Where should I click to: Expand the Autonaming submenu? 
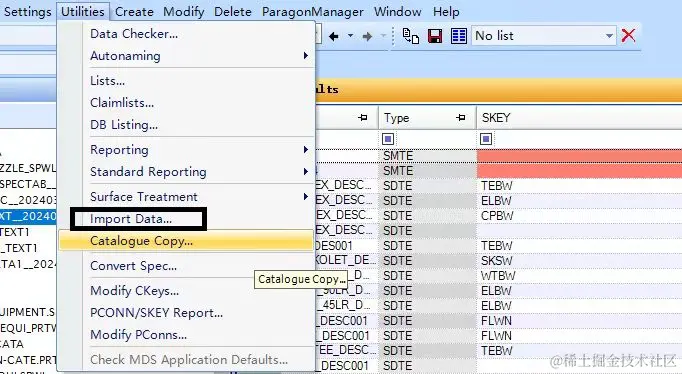point(186,56)
